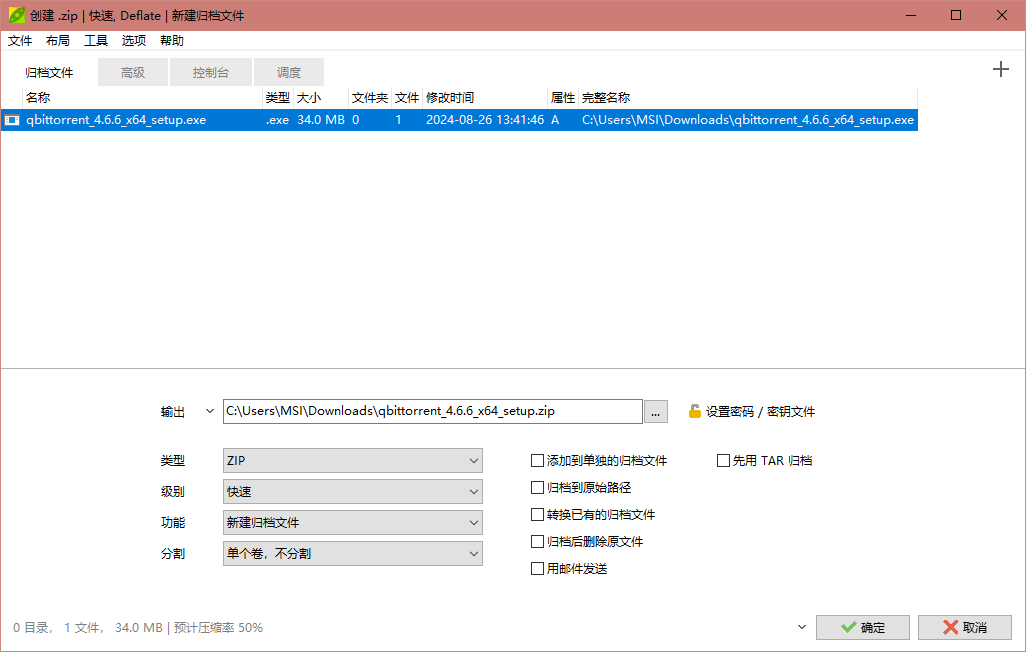Switch to the 归档文件 tab
This screenshot has width=1026, height=652.
point(49,73)
